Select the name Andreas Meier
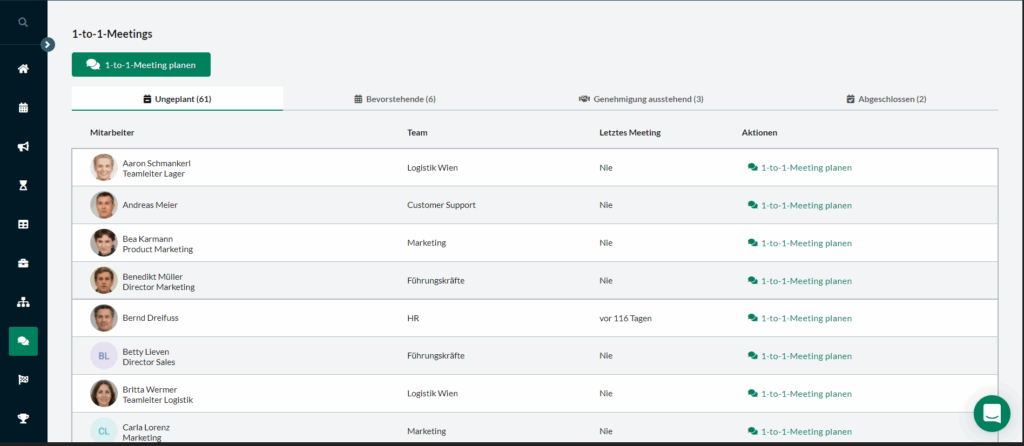The image size is (1024, 446). click(150, 205)
